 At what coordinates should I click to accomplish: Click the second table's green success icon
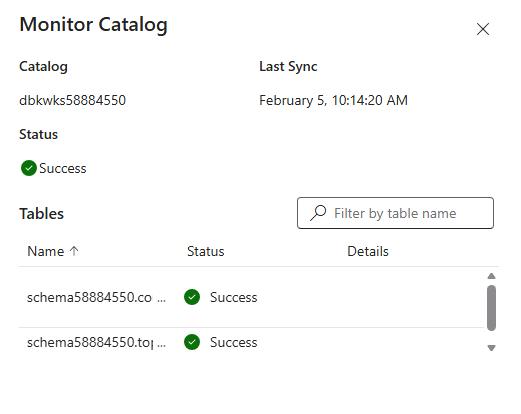(192, 342)
